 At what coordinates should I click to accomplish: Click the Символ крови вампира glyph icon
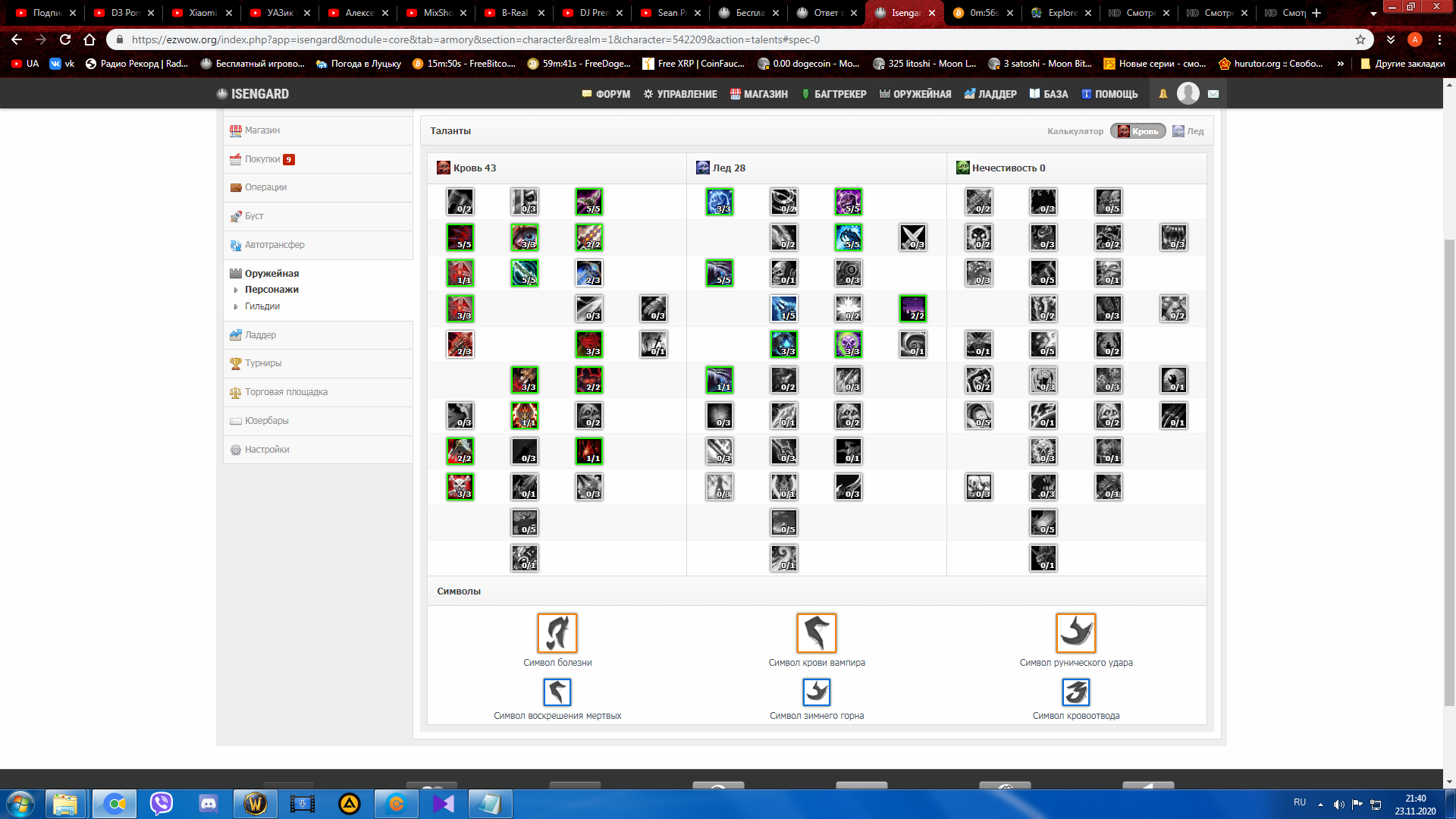816,632
